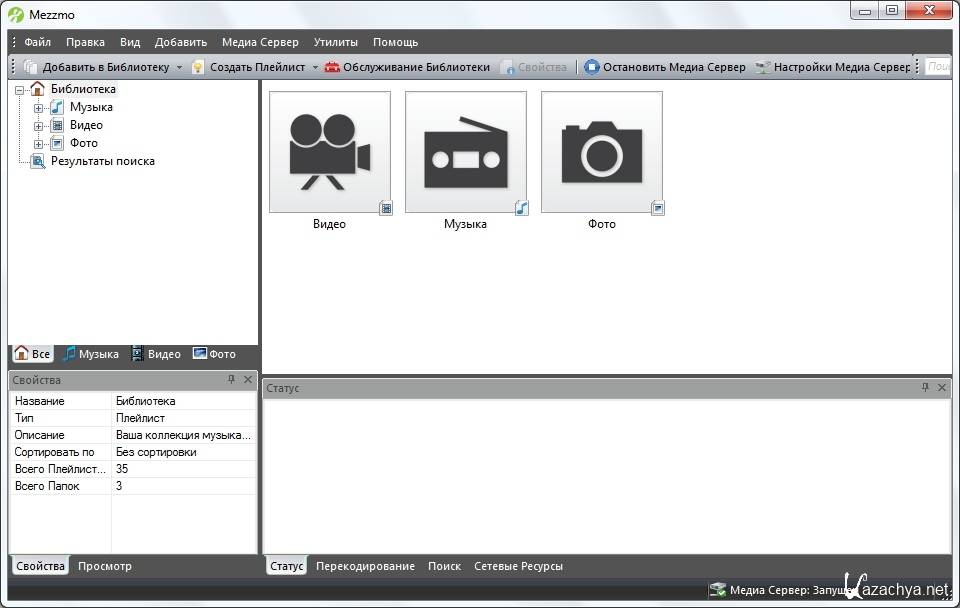Open the Утилиты menu
Screen dimensions: 960x608
coord(335,42)
